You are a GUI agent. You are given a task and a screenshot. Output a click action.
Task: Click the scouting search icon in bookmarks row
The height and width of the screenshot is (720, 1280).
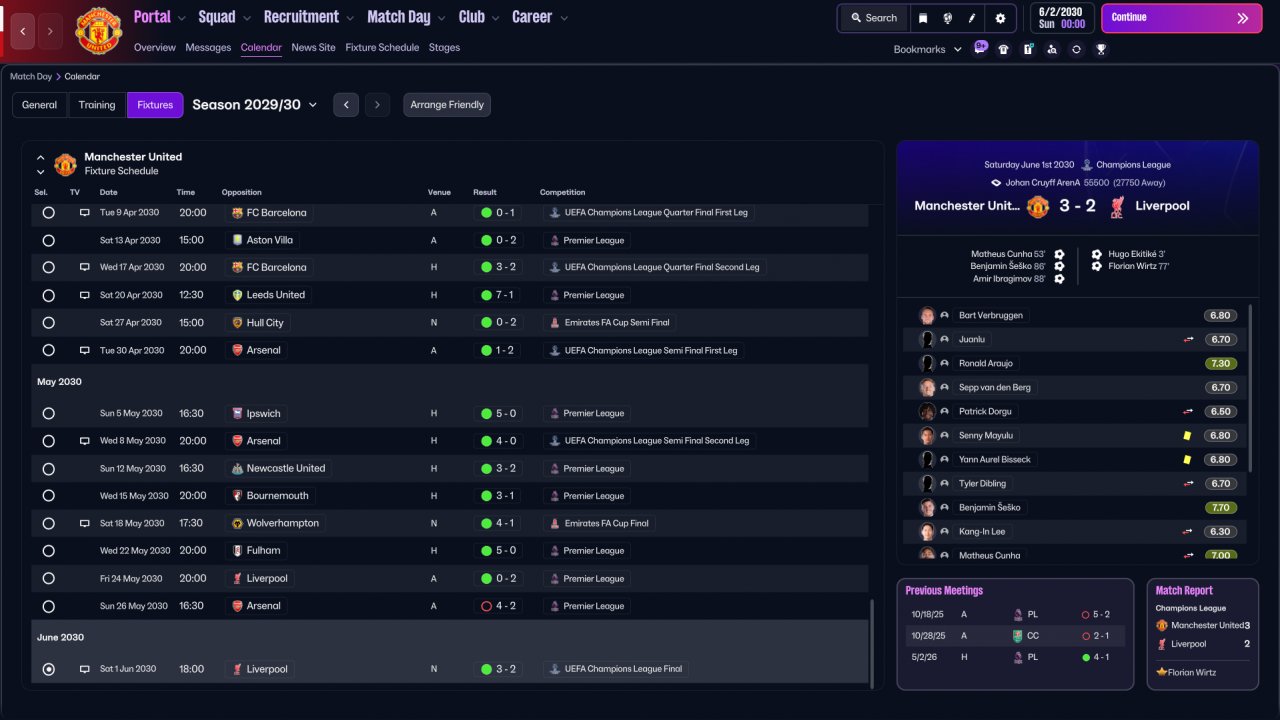pos(1052,49)
